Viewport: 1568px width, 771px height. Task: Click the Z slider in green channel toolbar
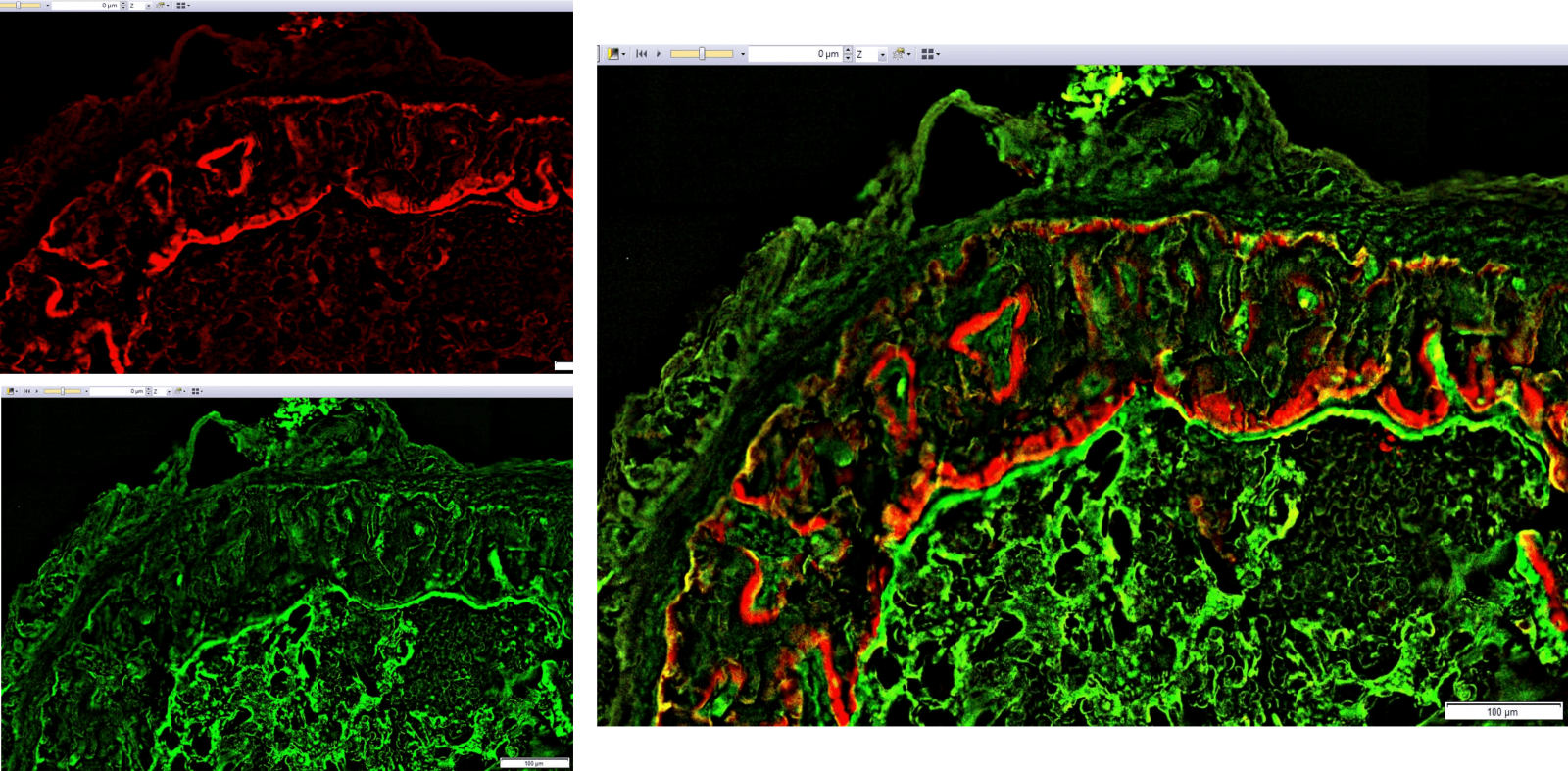pos(62,391)
